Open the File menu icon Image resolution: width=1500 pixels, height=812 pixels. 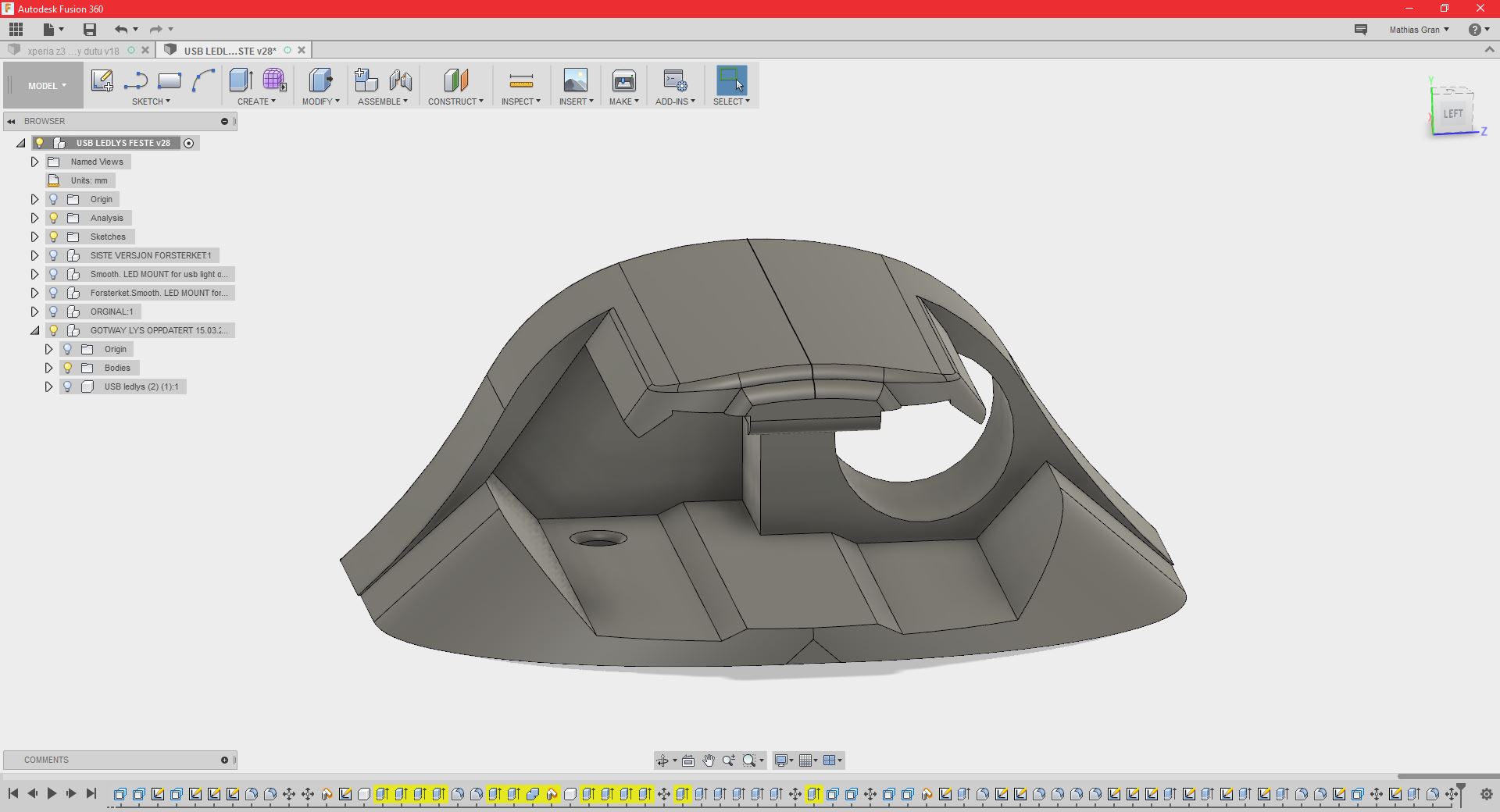click(x=52, y=30)
